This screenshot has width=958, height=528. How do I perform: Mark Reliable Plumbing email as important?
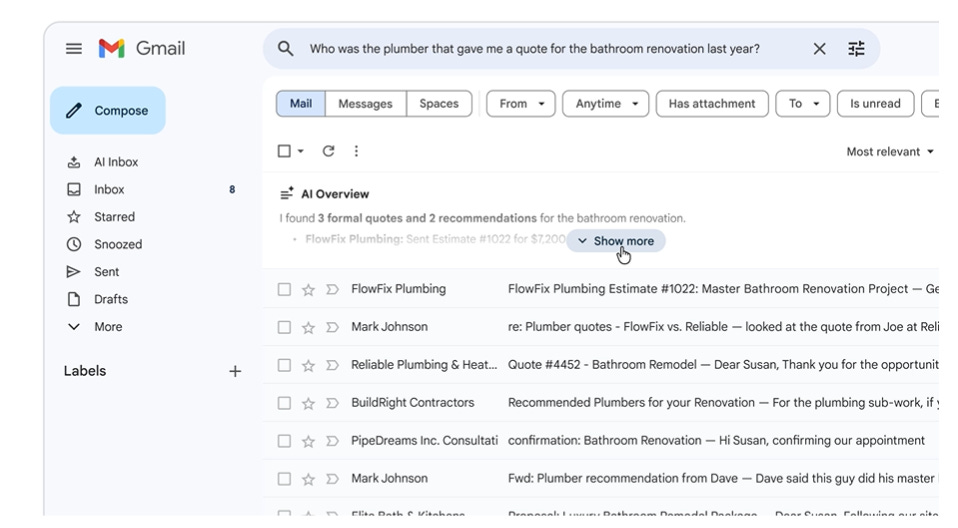[x=332, y=365]
